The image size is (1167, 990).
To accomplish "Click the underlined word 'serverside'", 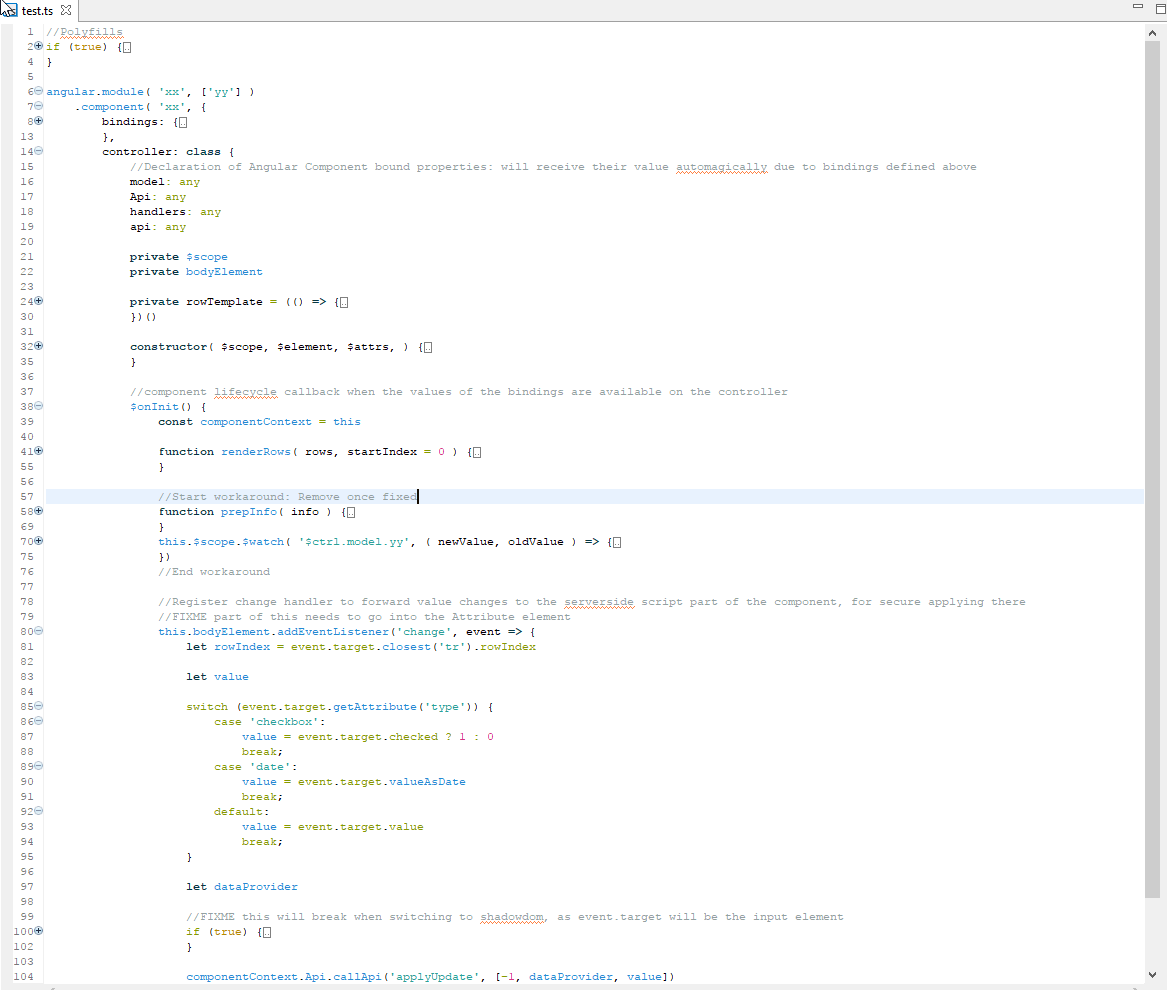I will (599, 601).
